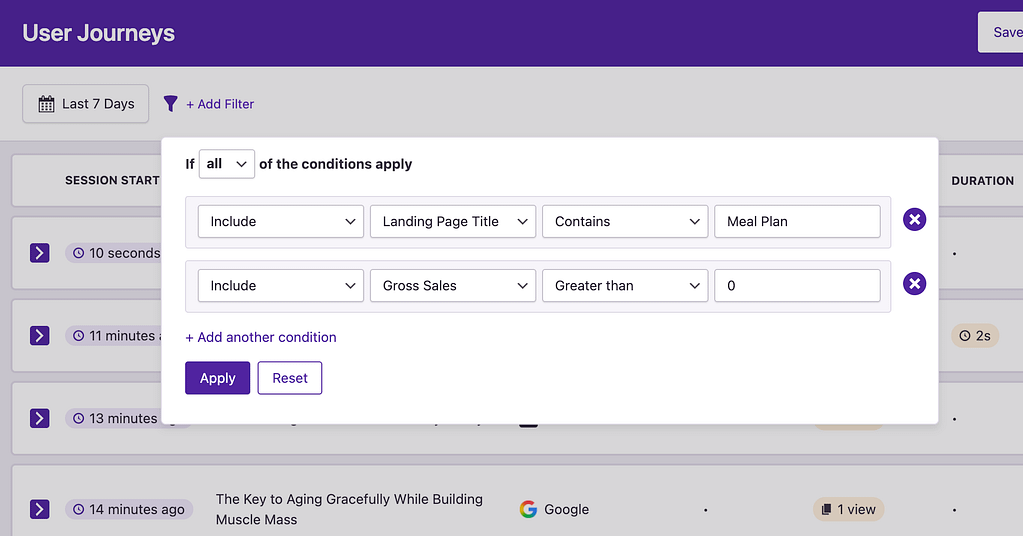Screen dimensions: 1023x536
Task: Remove the Landing Page Title condition
Action: [914, 220]
